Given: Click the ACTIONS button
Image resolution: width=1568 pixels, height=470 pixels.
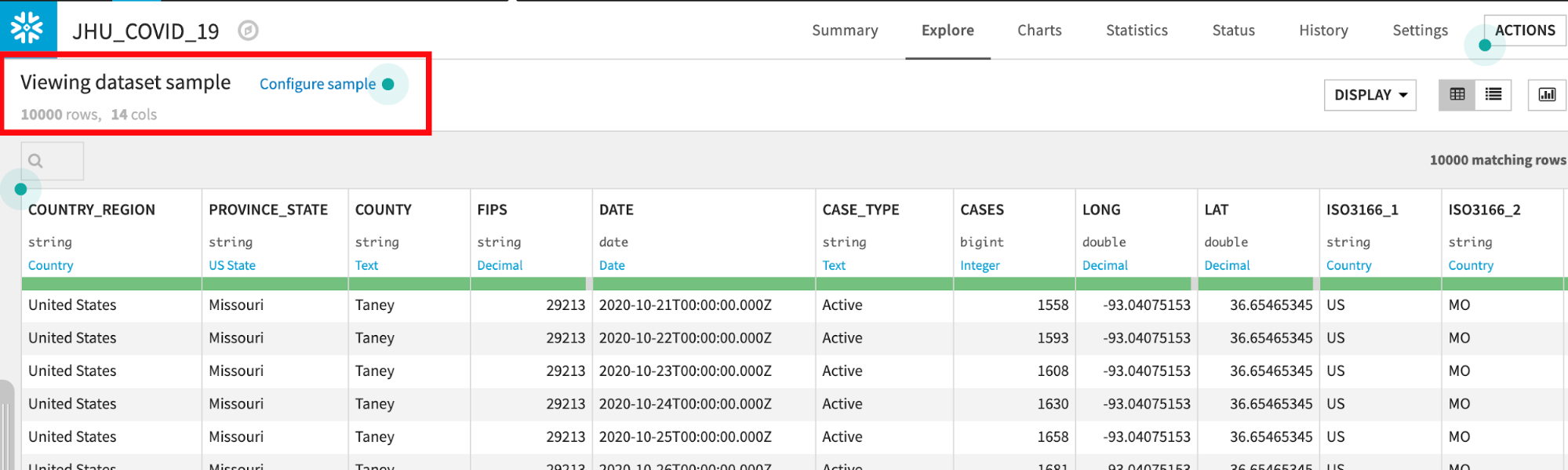Looking at the screenshot, I should (1524, 31).
